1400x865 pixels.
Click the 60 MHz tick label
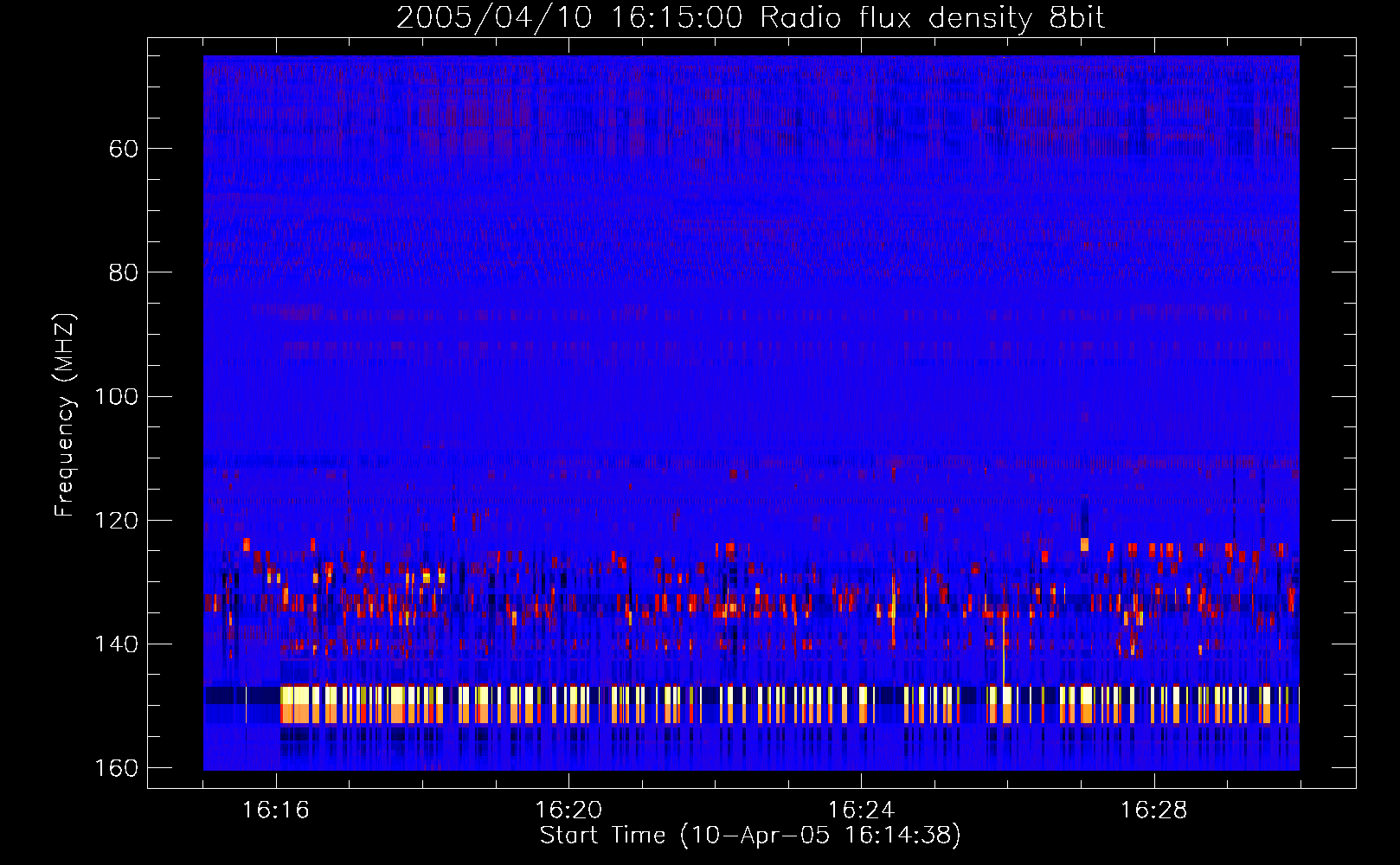coord(123,149)
